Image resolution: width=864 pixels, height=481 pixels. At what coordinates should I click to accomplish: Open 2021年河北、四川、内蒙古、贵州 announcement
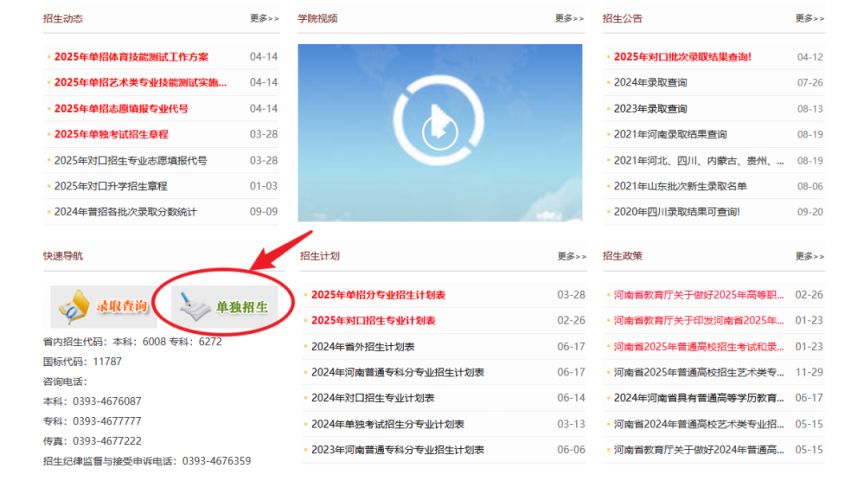pos(699,160)
